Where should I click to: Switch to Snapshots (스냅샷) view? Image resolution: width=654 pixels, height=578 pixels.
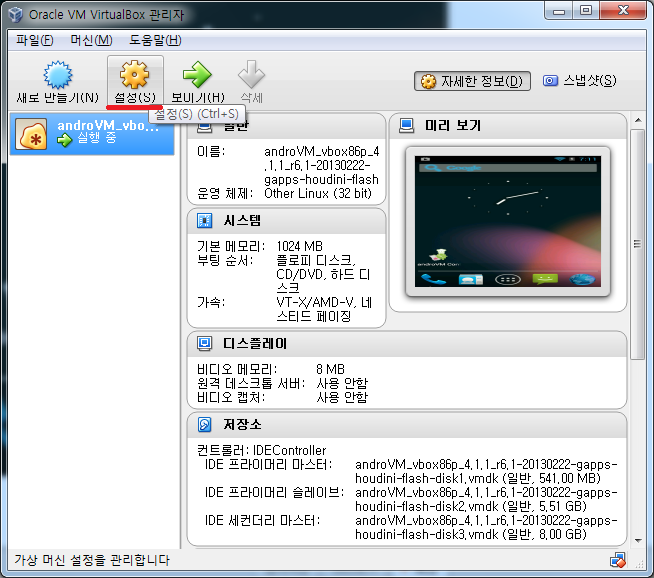[580, 80]
